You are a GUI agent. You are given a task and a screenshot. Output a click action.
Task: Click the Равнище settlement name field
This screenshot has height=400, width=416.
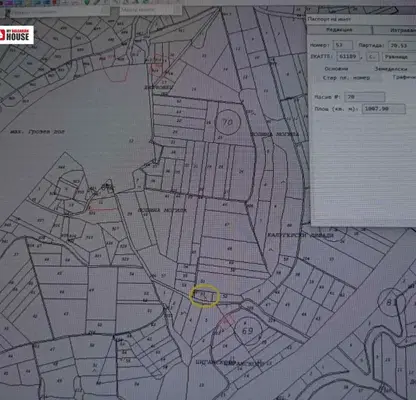coord(399,57)
